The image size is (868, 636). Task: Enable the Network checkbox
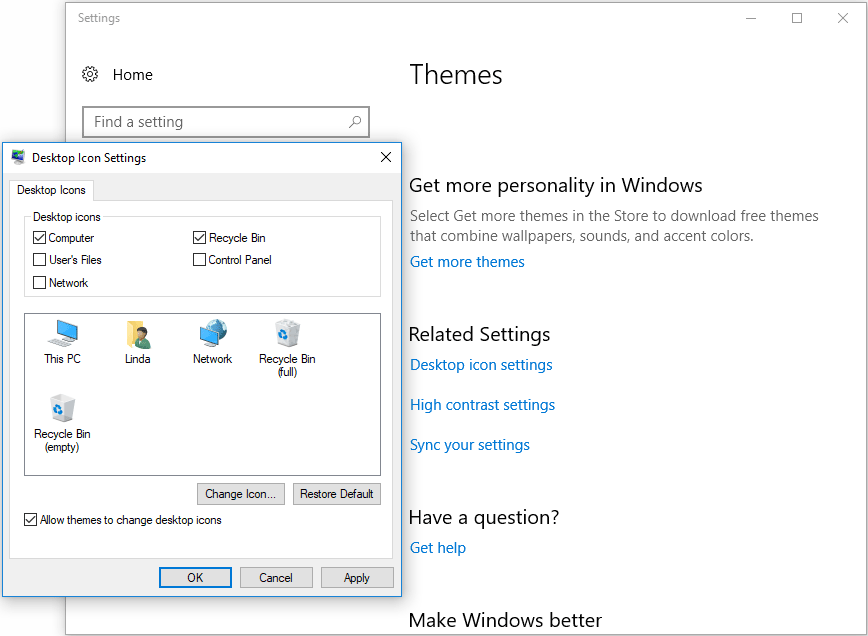[x=39, y=283]
